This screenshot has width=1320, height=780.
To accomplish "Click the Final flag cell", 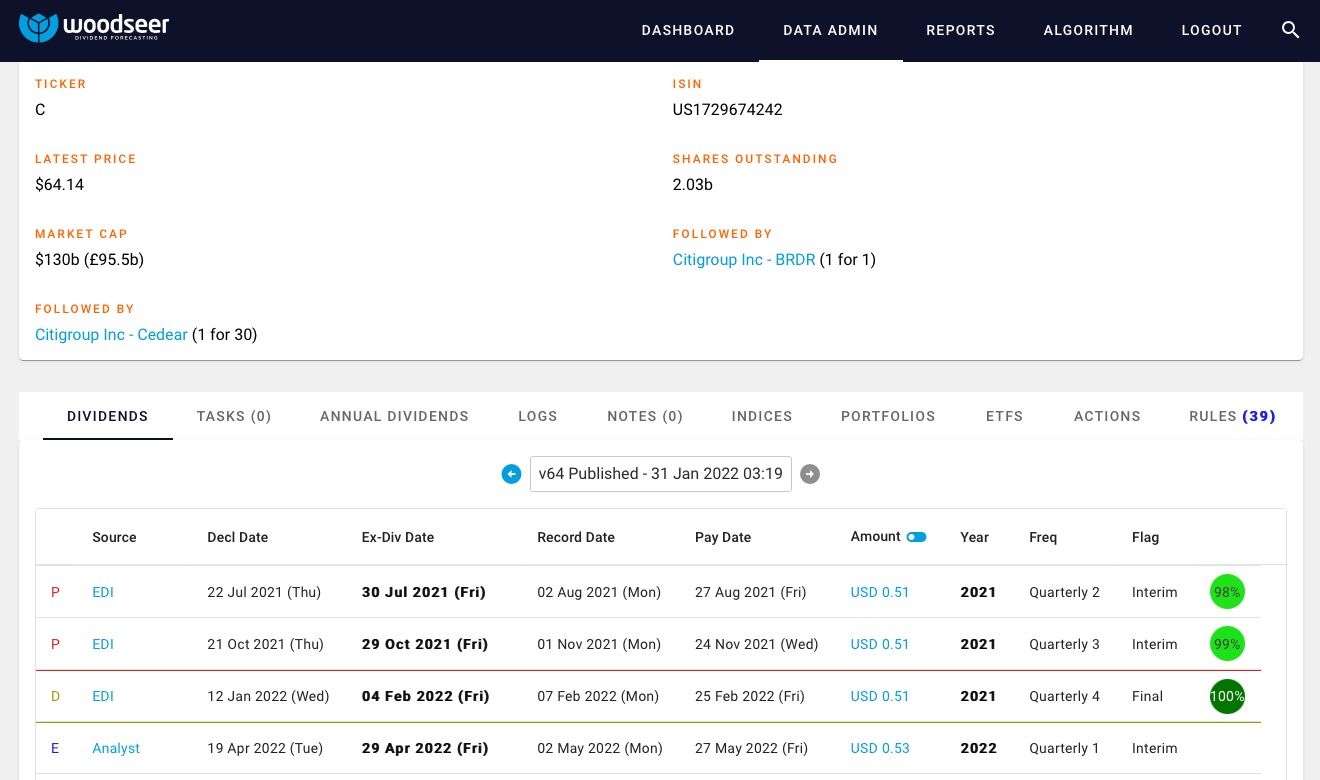I will [1148, 696].
